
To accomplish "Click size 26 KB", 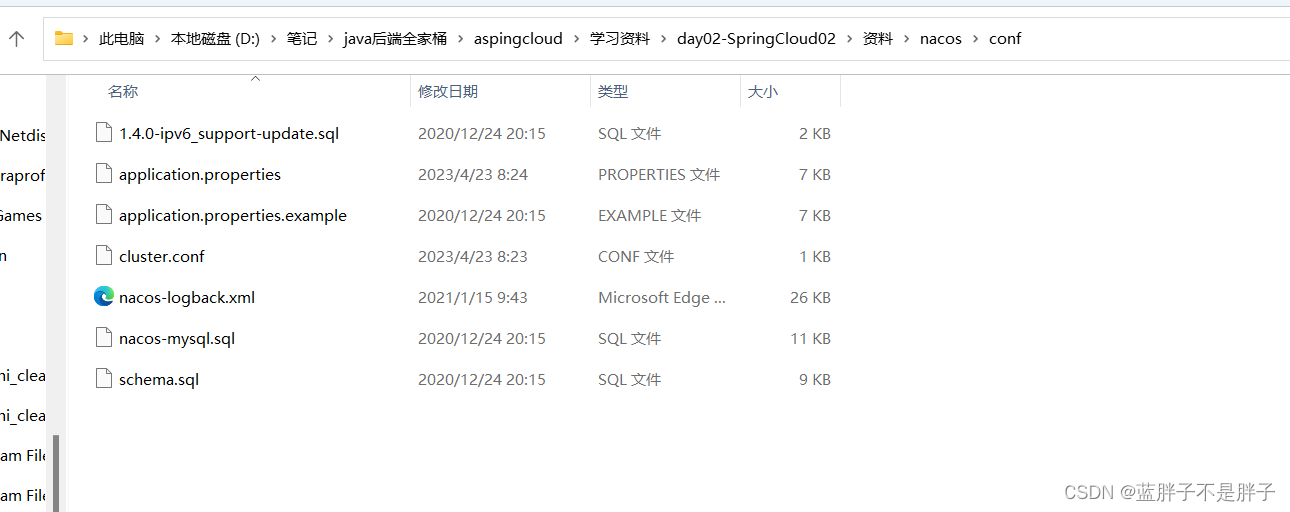I will click(x=811, y=297).
